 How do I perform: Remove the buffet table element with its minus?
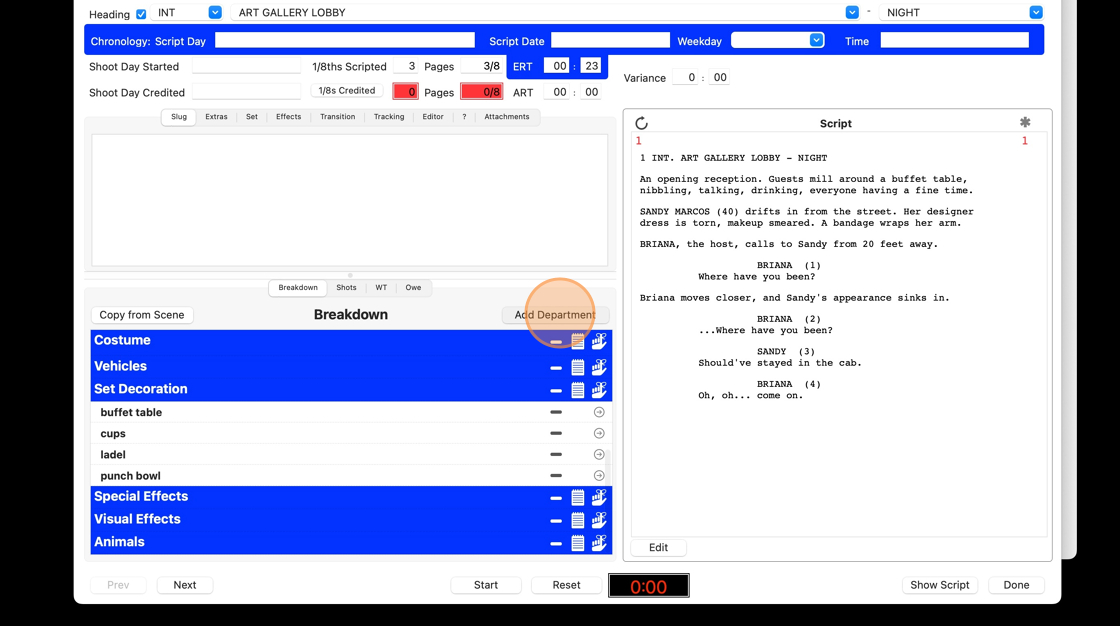pos(556,412)
